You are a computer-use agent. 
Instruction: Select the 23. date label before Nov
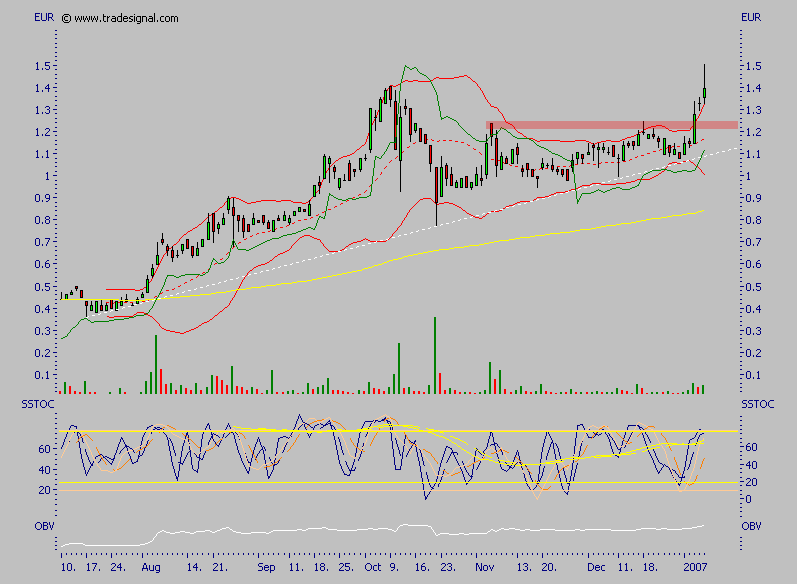pos(448,567)
